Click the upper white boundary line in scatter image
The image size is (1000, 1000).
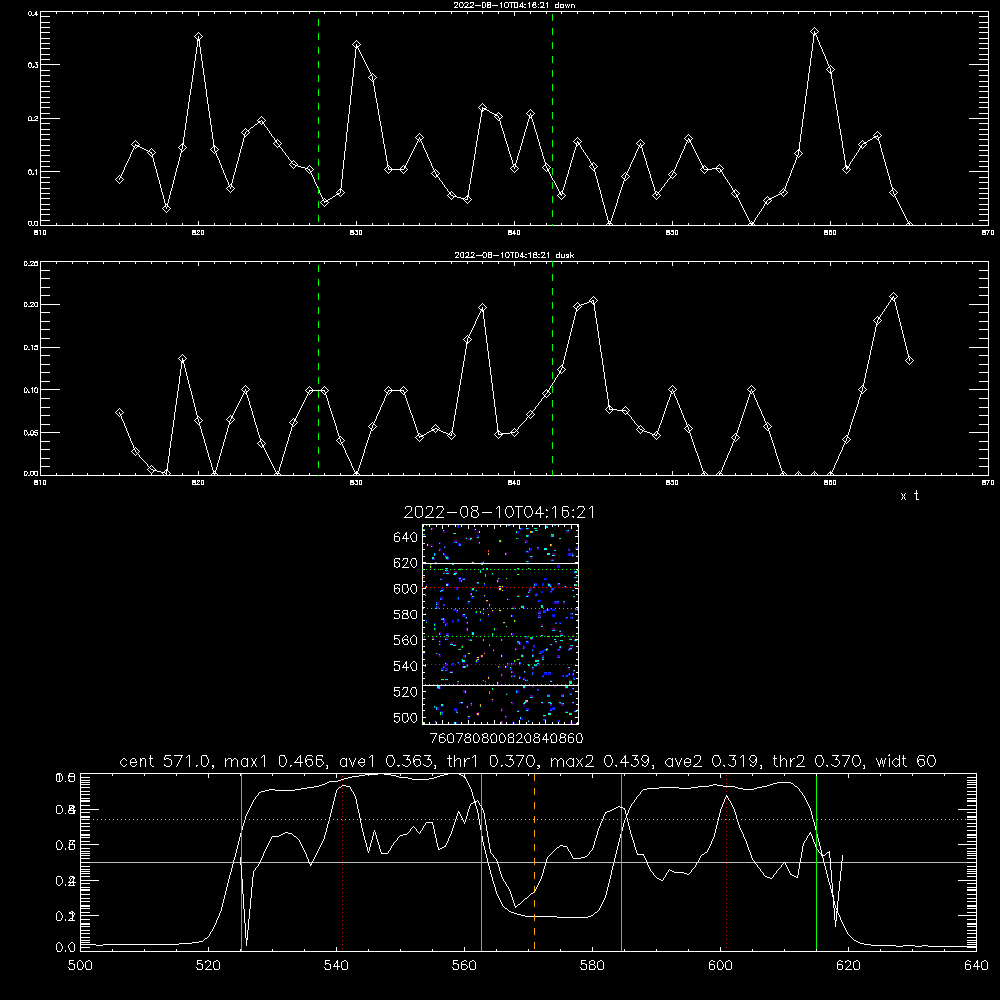click(501, 563)
